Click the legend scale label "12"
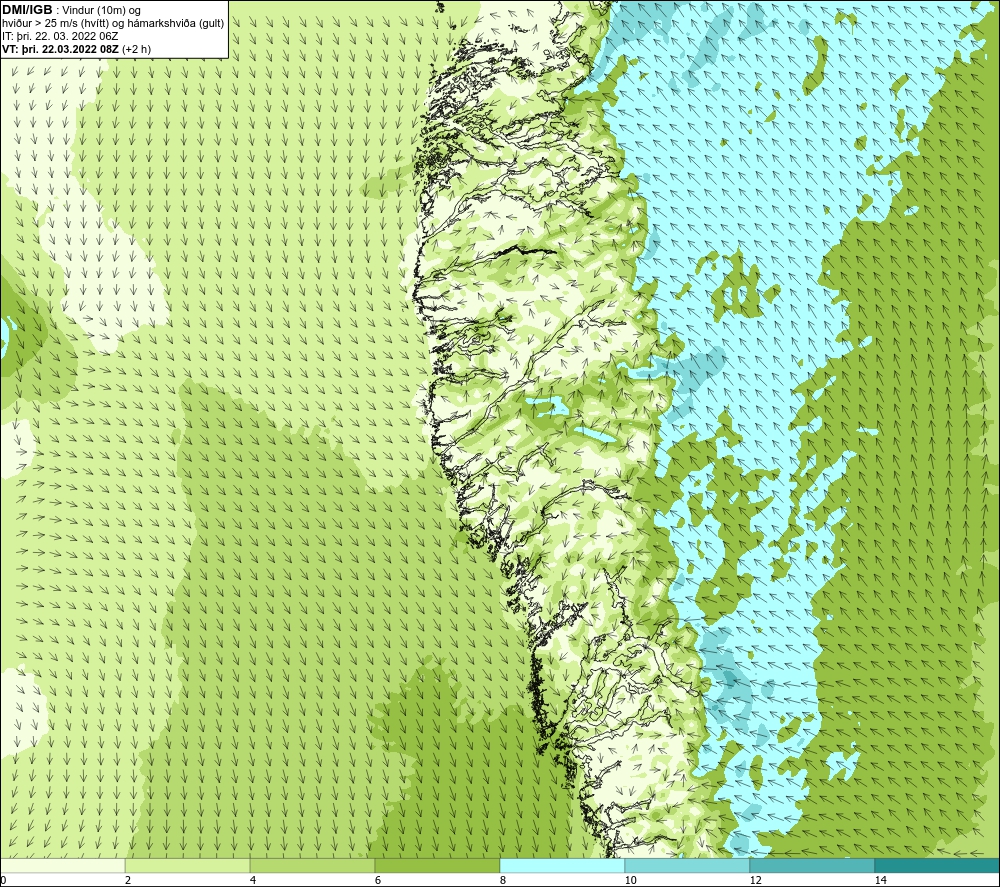This screenshot has height=887, width=1000. 755,880
